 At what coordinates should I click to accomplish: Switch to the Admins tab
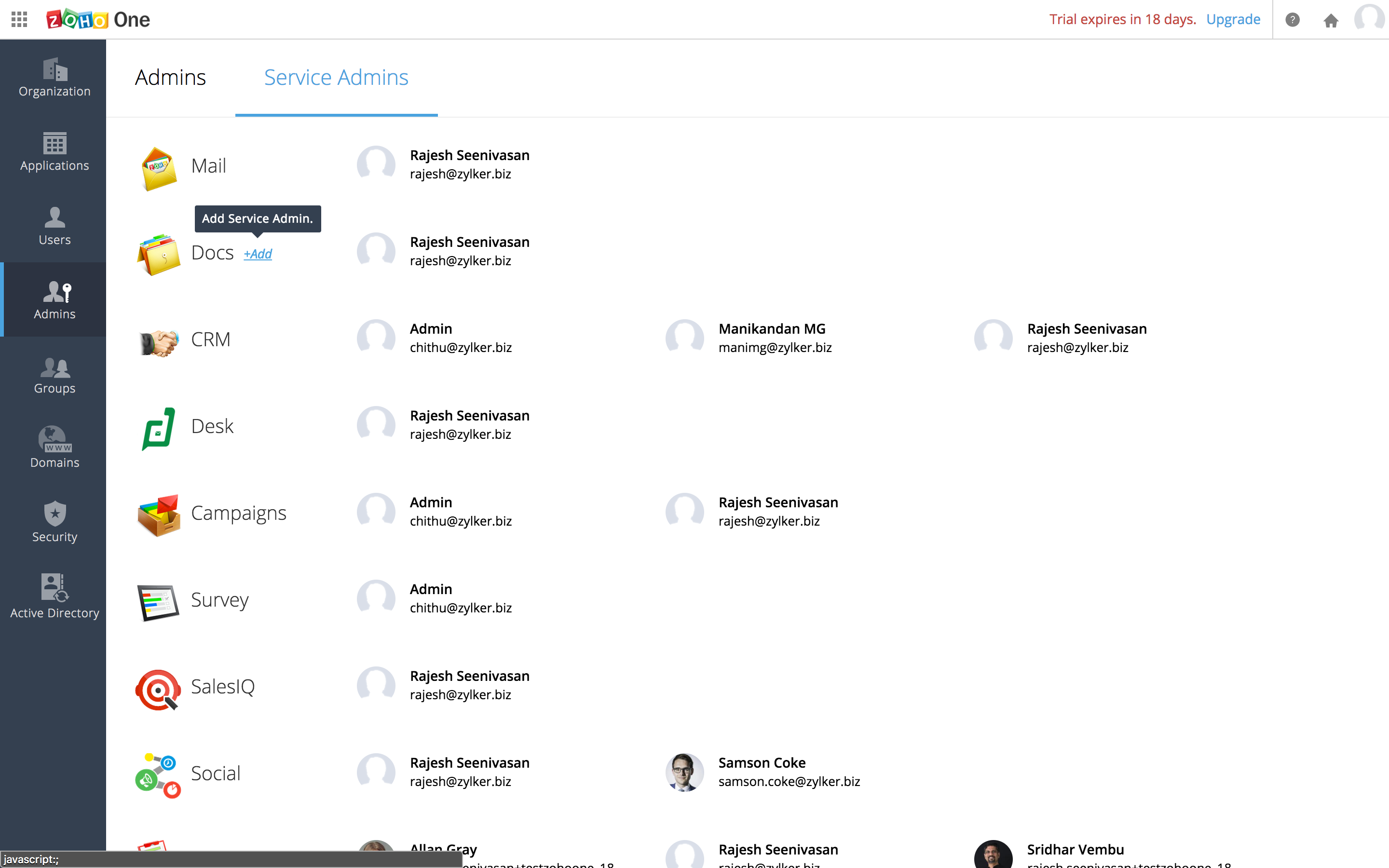[170, 78]
